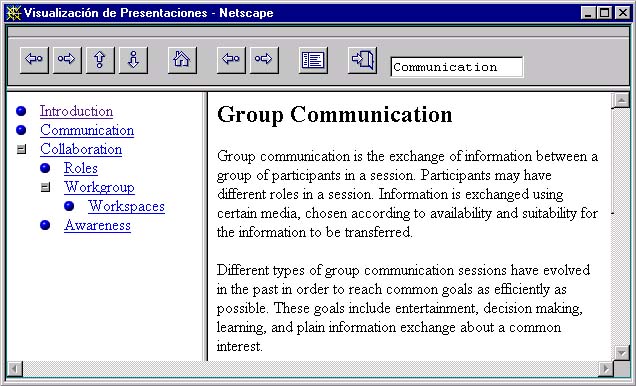This screenshot has height=386, width=636.
Task: Click the blue bullet beside Workspaces
Action: tap(69, 206)
